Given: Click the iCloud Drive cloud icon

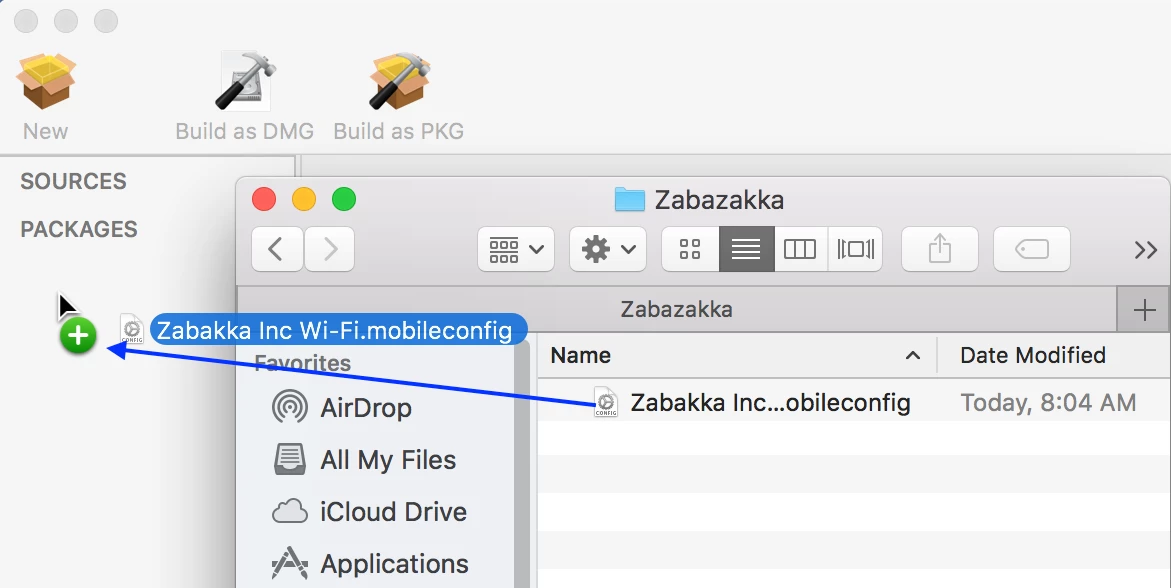Looking at the screenshot, I should click(x=290, y=512).
